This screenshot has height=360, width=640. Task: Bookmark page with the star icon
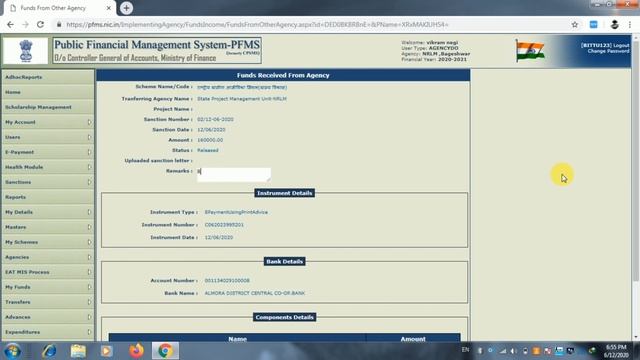(575, 24)
